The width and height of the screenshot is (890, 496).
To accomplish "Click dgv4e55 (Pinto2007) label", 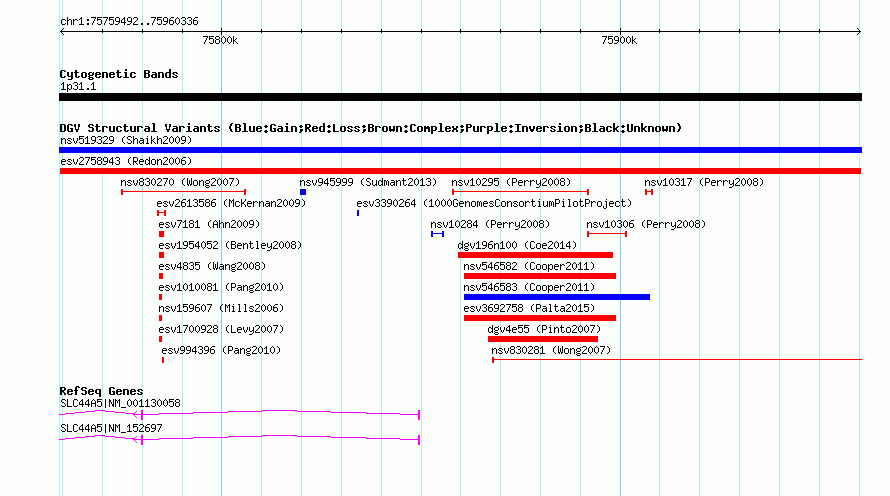I will [x=544, y=329].
